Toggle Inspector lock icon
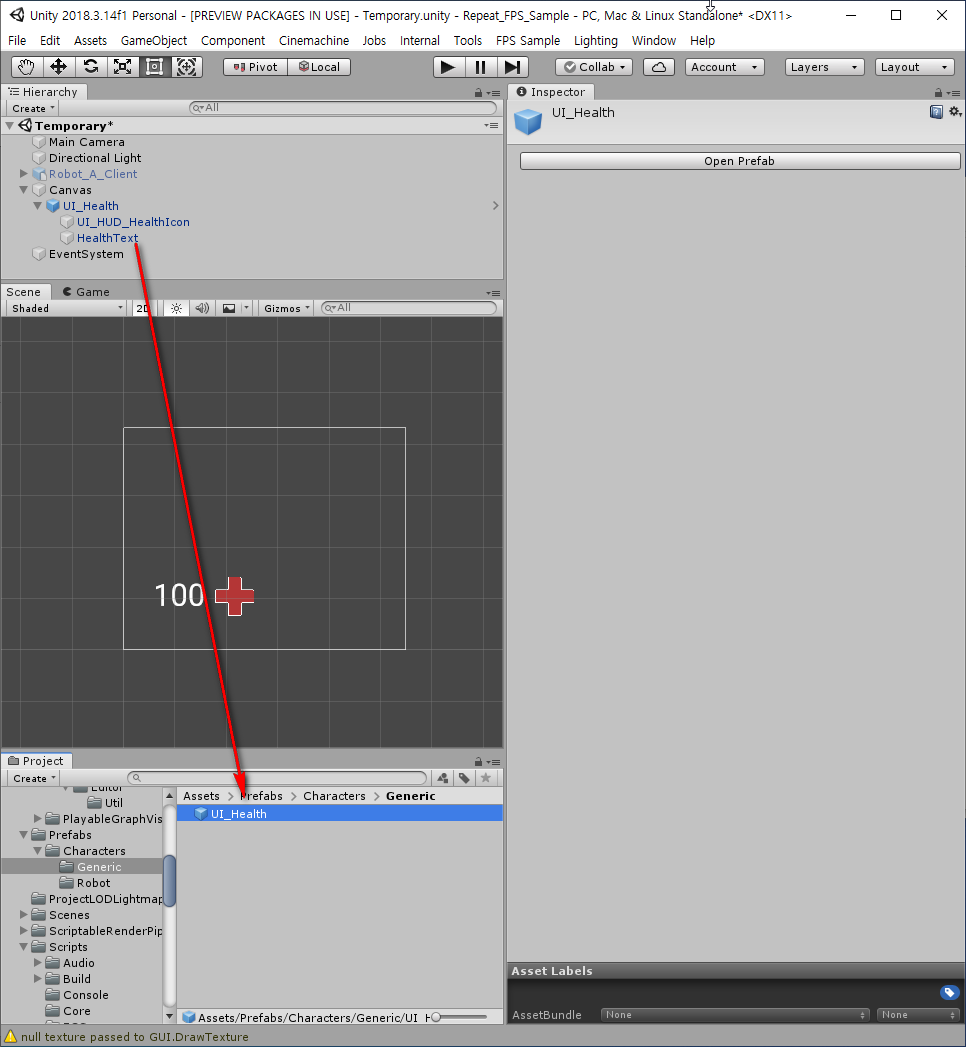The image size is (966, 1047). pos(938,93)
